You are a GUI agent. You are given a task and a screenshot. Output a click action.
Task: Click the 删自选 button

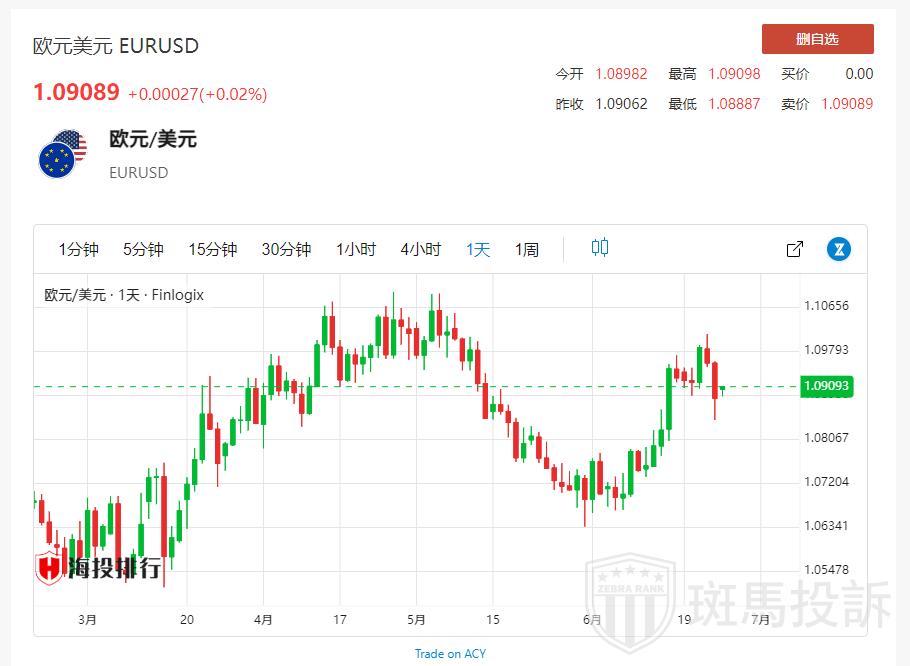[817, 39]
